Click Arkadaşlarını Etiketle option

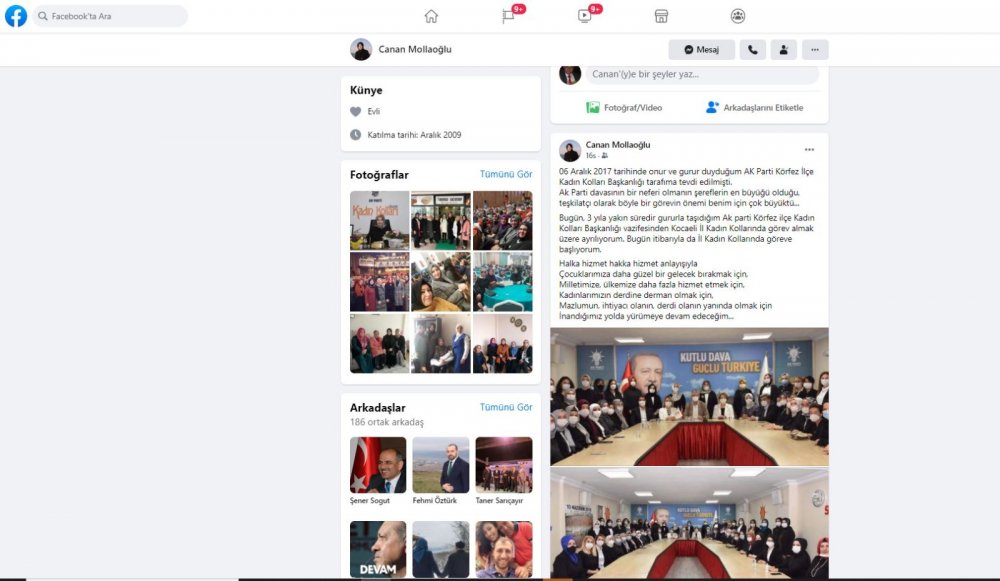[x=754, y=108]
